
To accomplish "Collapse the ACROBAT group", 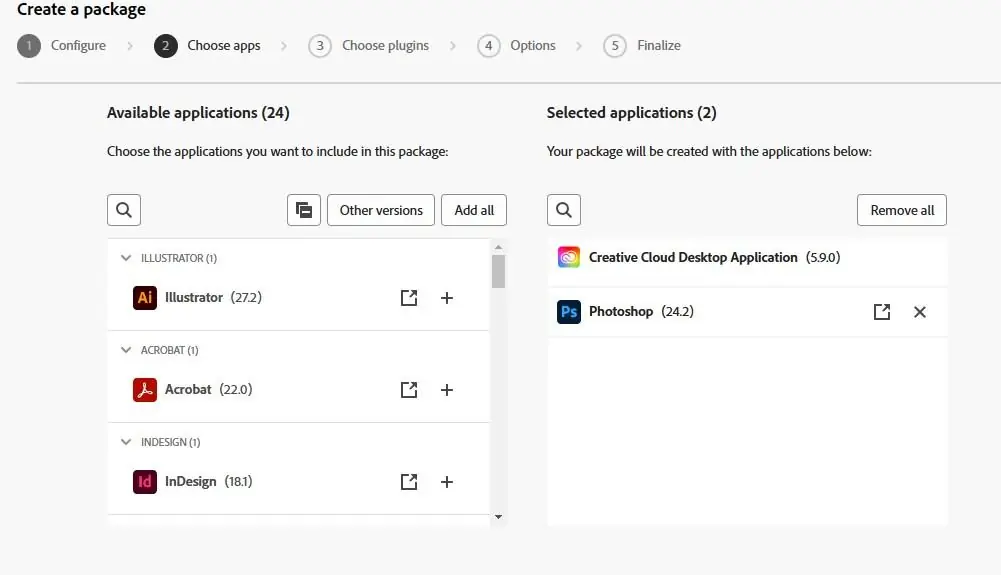I will tap(126, 350).
